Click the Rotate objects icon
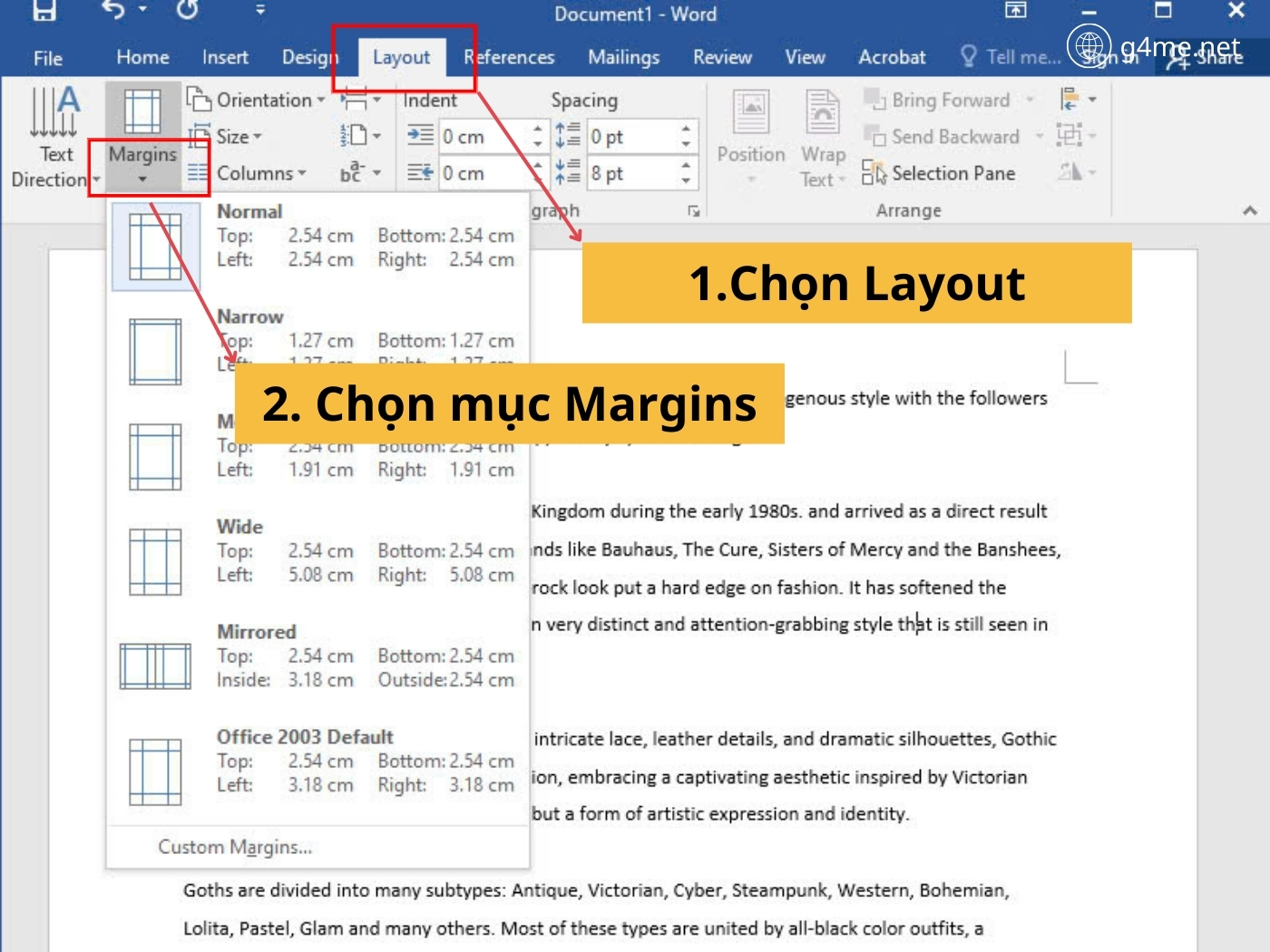The height and width of the screenshot is (952, 1270). [x=1078, y=172]
